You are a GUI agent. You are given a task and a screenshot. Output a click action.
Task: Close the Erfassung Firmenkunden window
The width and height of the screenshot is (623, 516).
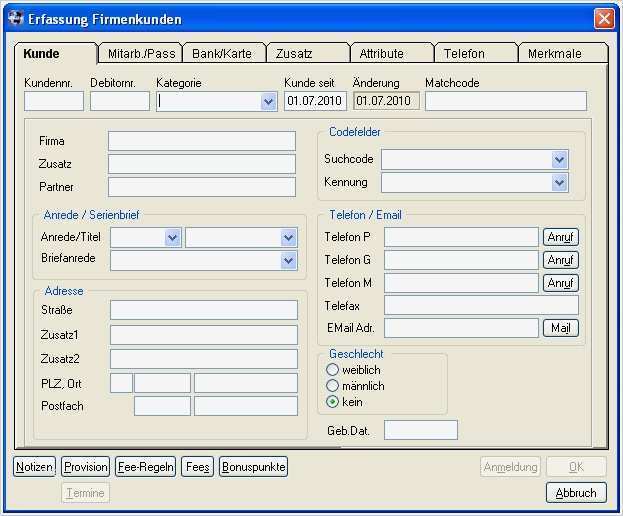pyautogui.click(x=604, y=19)
